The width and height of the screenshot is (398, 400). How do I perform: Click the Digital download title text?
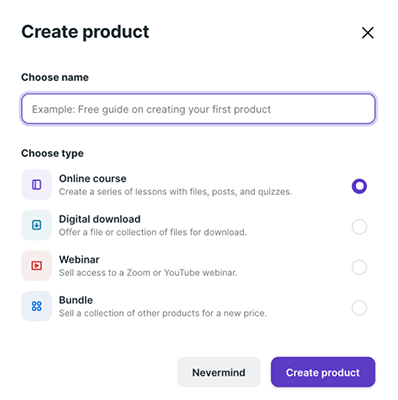100,219
